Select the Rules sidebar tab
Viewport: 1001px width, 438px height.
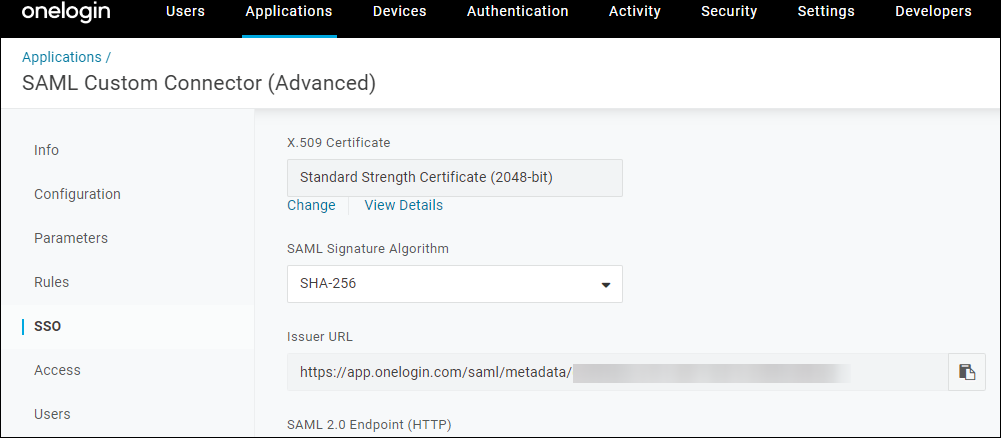click(51, 282)
